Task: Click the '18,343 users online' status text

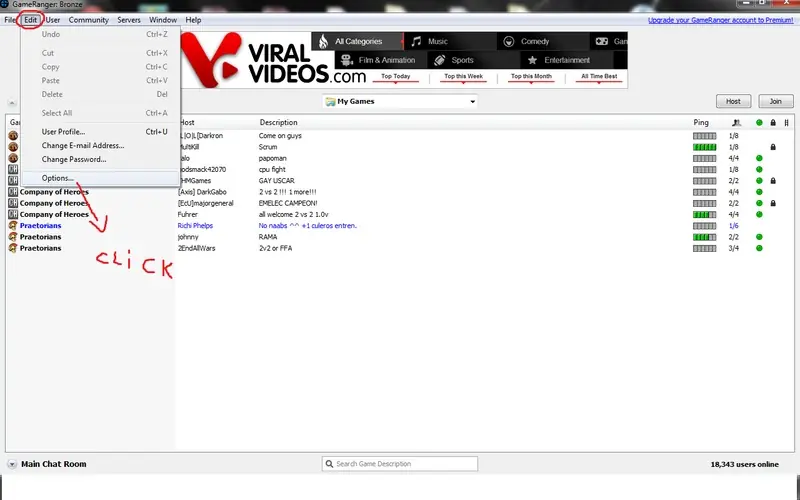Action: click(744, 464)
